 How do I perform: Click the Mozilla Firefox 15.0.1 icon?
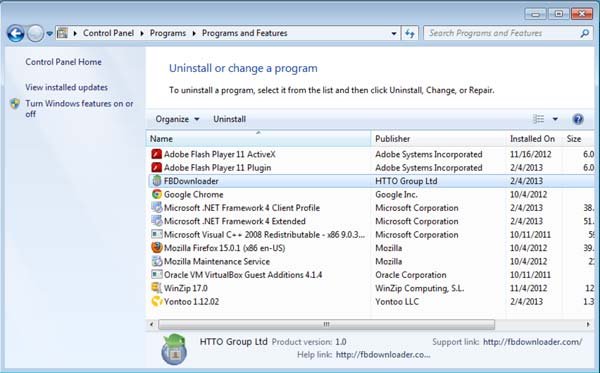(157, 248)
